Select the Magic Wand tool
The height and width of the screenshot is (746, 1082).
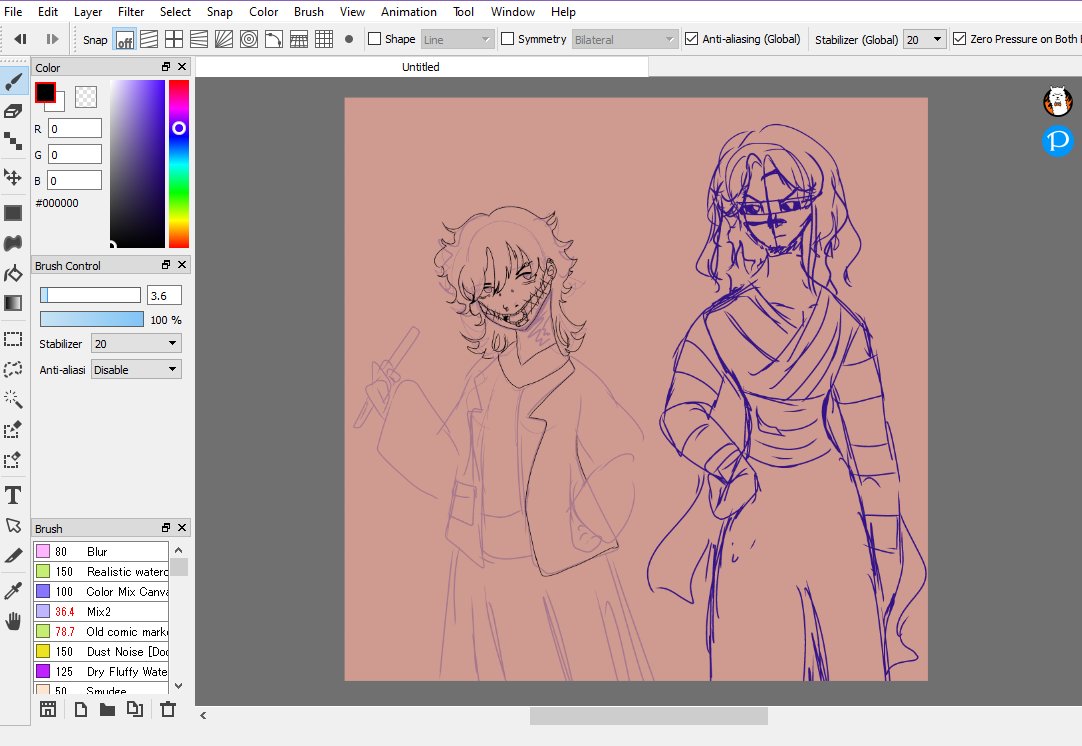13,399
